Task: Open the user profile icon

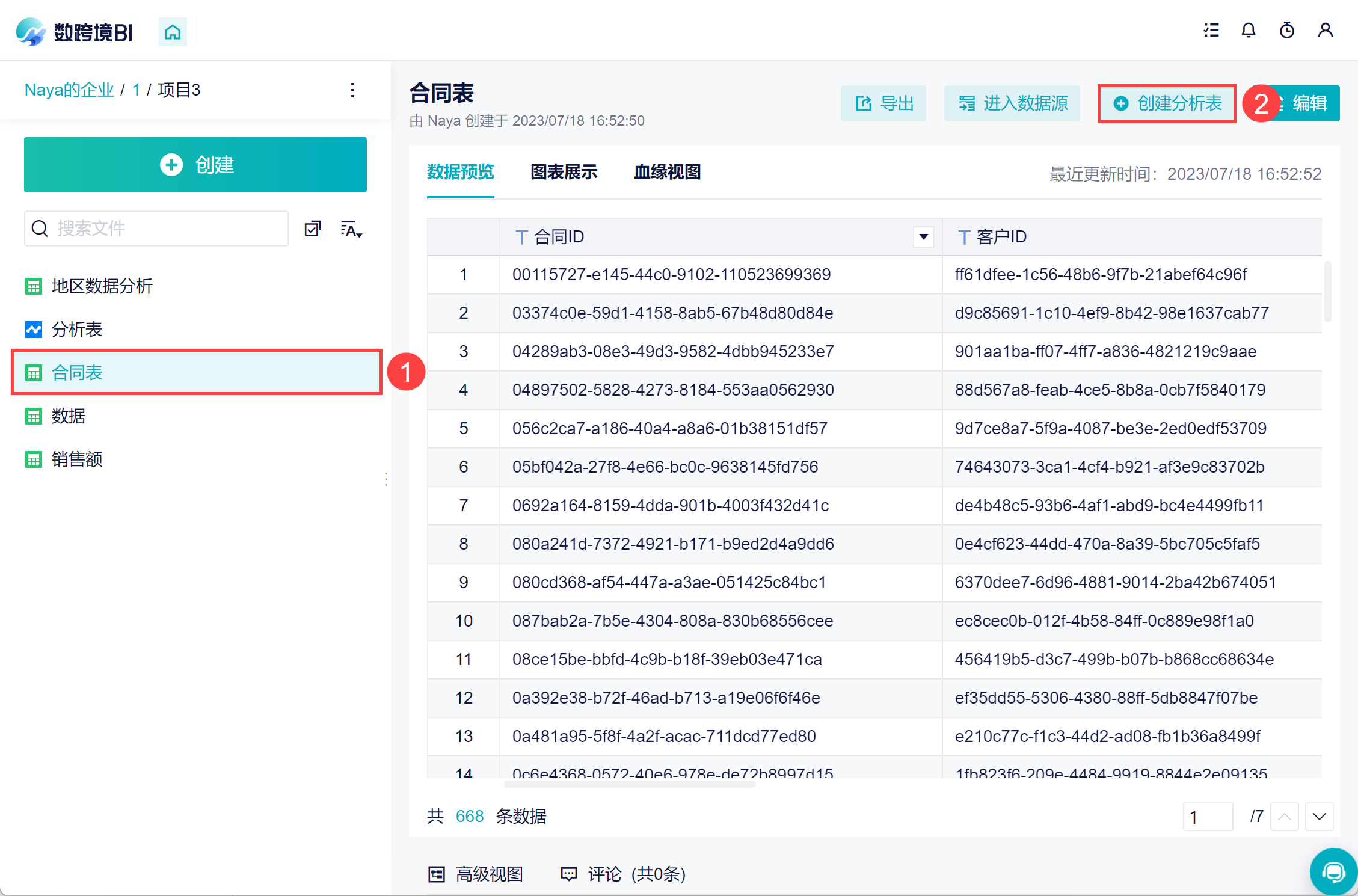Action: (x=1326, y=31)
